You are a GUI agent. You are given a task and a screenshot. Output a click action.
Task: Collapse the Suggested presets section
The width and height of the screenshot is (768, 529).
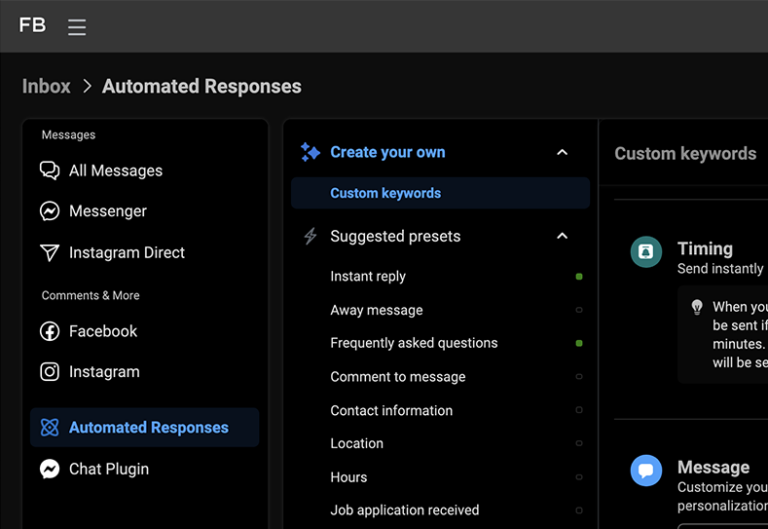coord(562,236)
